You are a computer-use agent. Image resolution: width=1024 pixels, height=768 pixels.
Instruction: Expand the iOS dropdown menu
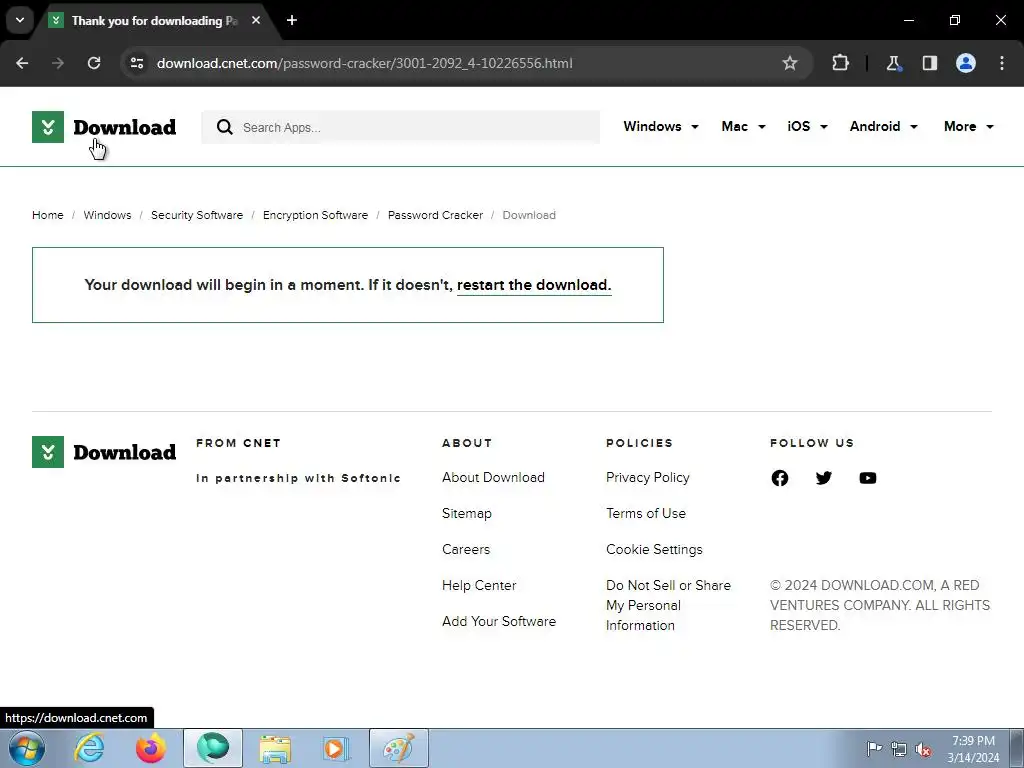[x=807, y=127]
